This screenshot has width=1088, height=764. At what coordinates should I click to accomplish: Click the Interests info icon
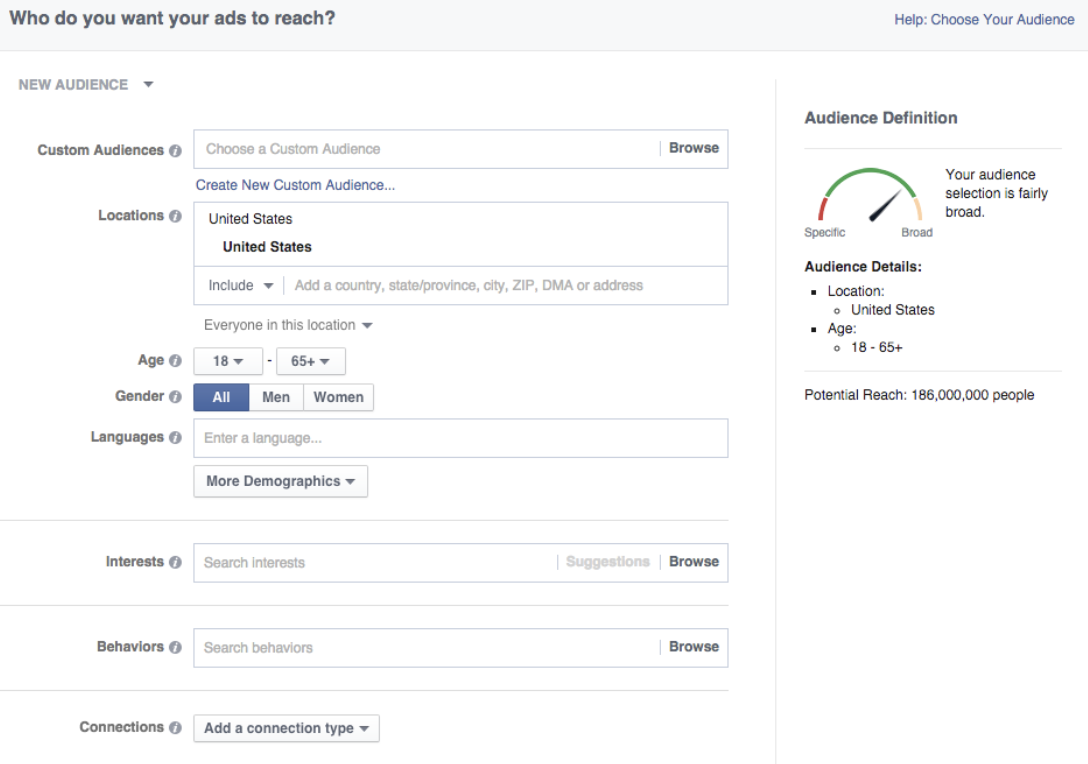(x=177, y=562)
